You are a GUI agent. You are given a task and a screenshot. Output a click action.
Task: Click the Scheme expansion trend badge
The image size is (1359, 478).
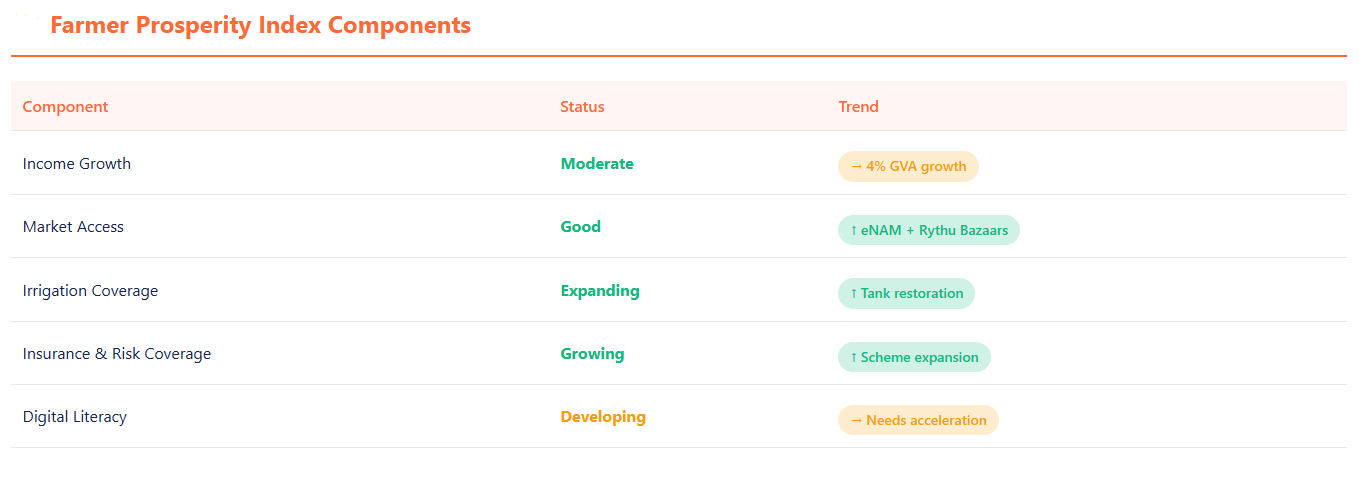tap(914, 357)
